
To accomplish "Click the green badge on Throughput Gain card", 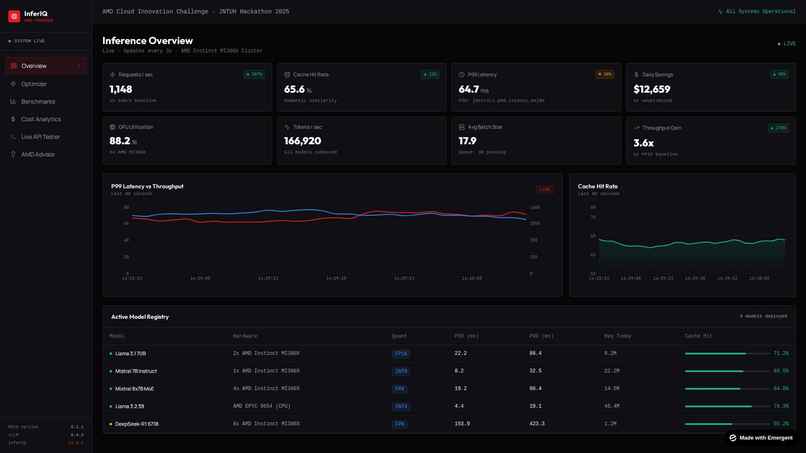I will 779,128.
